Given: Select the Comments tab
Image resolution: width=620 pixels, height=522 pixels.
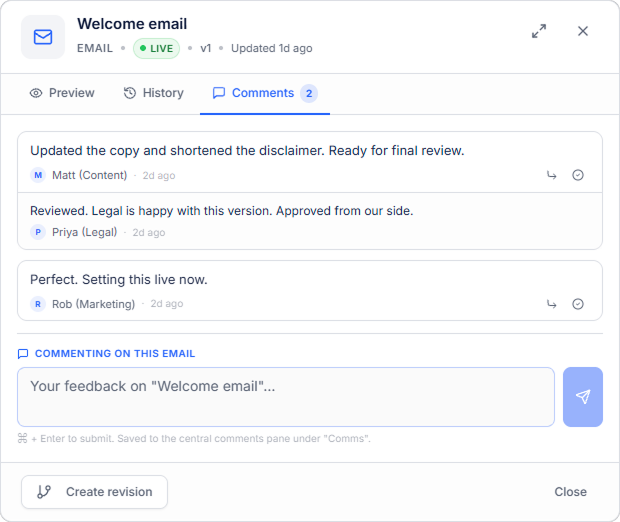Looking at the screenshot, I should [265, 93].
